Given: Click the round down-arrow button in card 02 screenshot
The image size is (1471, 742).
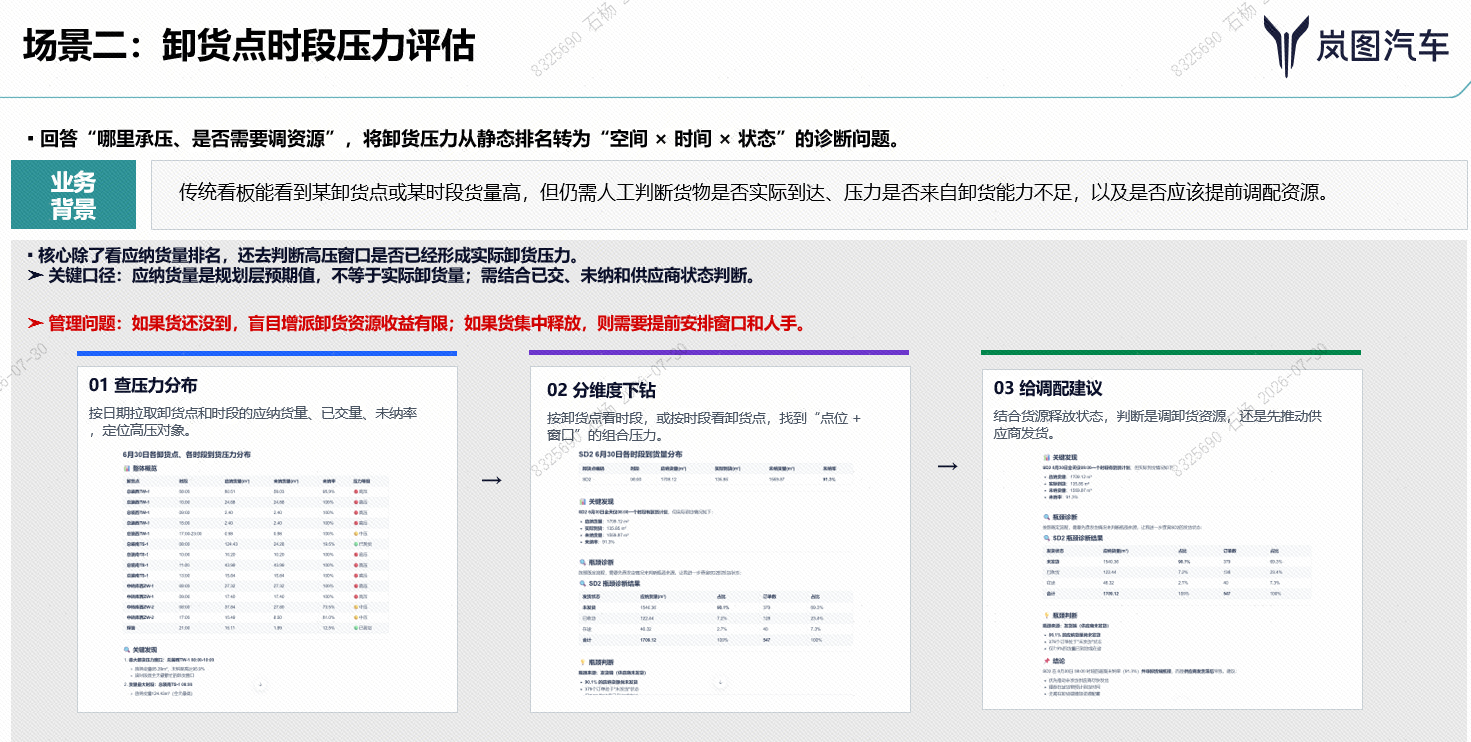Looking at the screenshot, I should pos(720,682).
